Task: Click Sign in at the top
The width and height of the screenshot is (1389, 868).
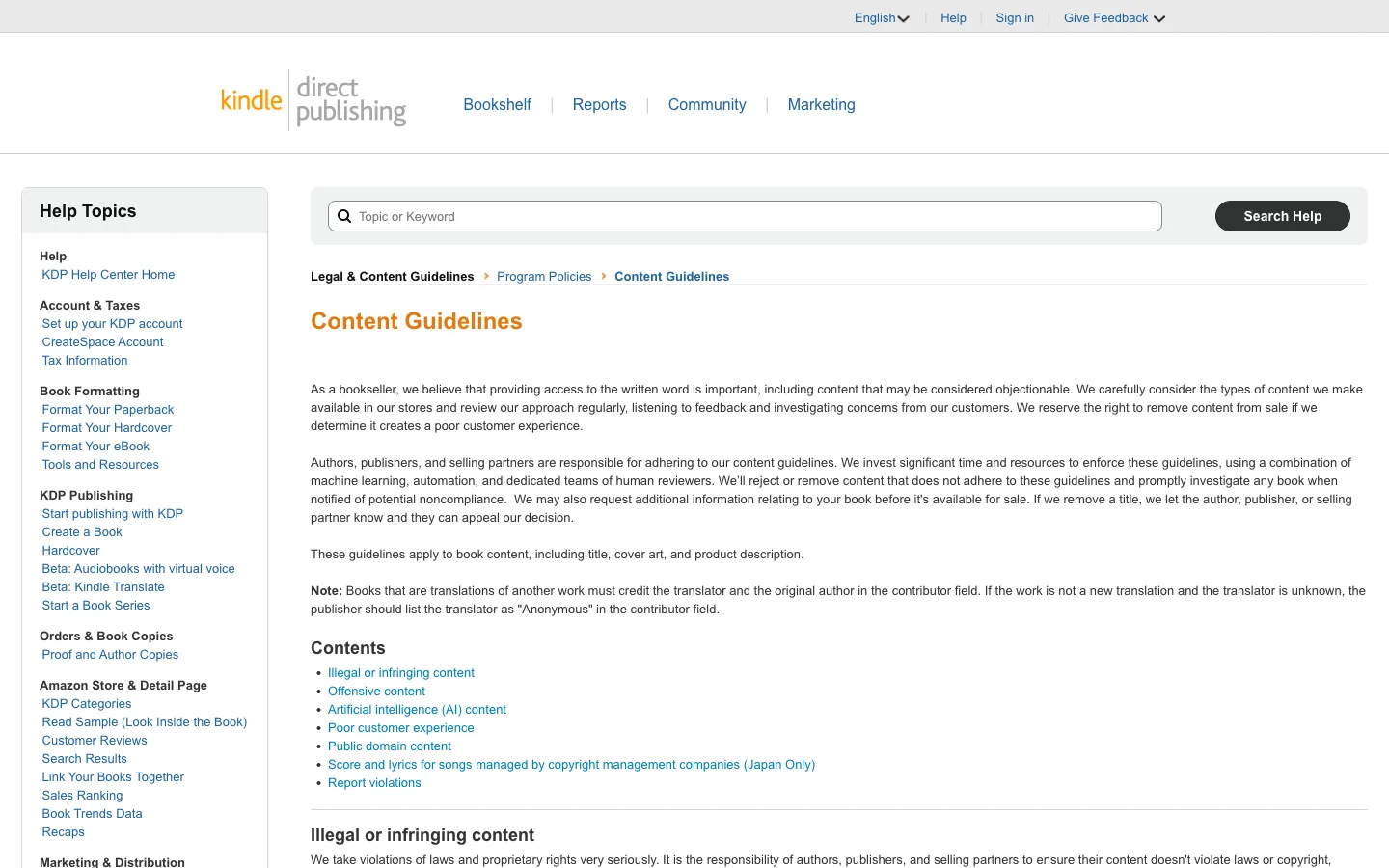Action: (1015, 18)
